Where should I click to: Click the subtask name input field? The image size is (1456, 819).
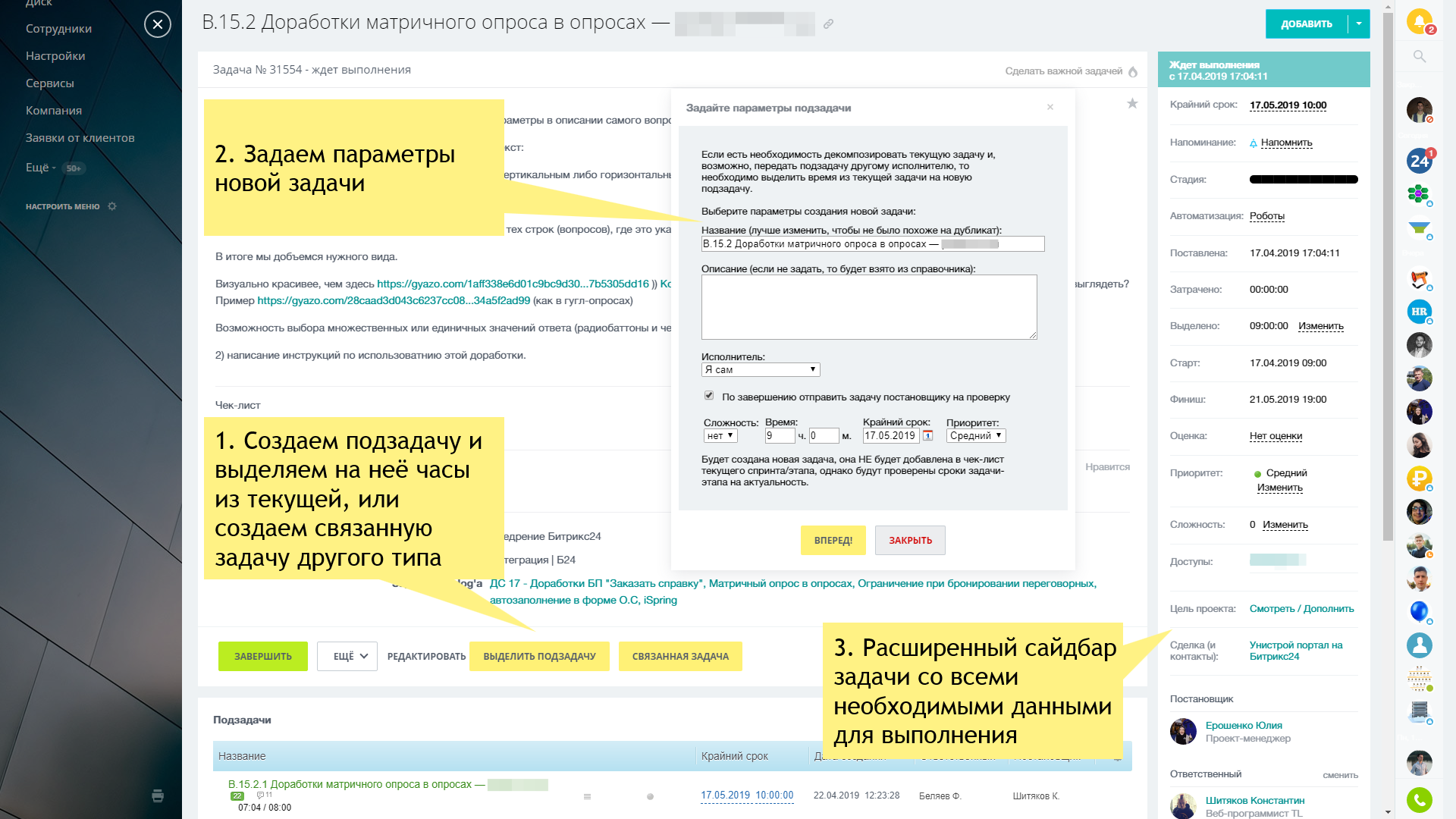(873, 244)
